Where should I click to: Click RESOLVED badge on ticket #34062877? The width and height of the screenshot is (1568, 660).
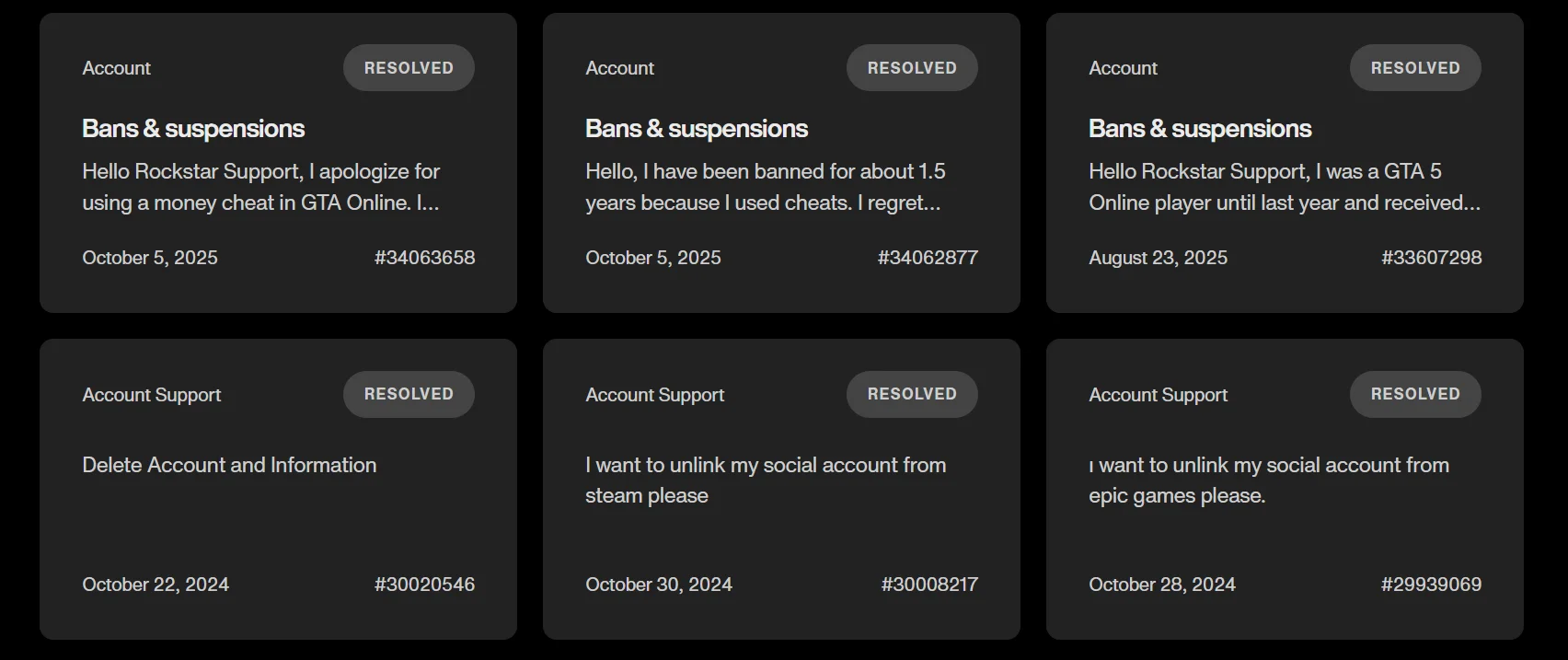coord(912,68)
